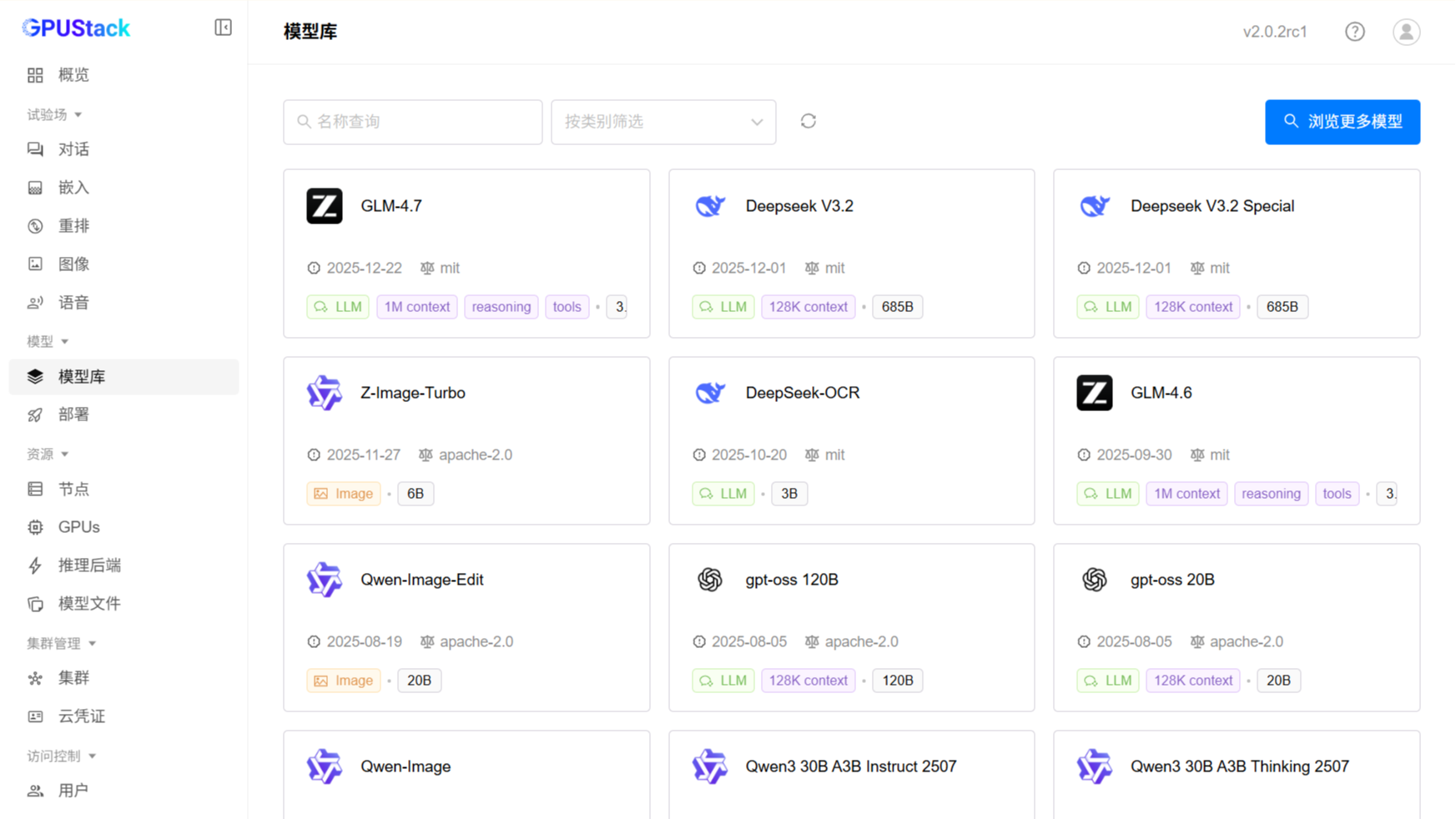Image resolution: width=1456 pixels, height=819 pixels.
Task: Collapse the 试验场 sidebar section
Action: (54, 114)
